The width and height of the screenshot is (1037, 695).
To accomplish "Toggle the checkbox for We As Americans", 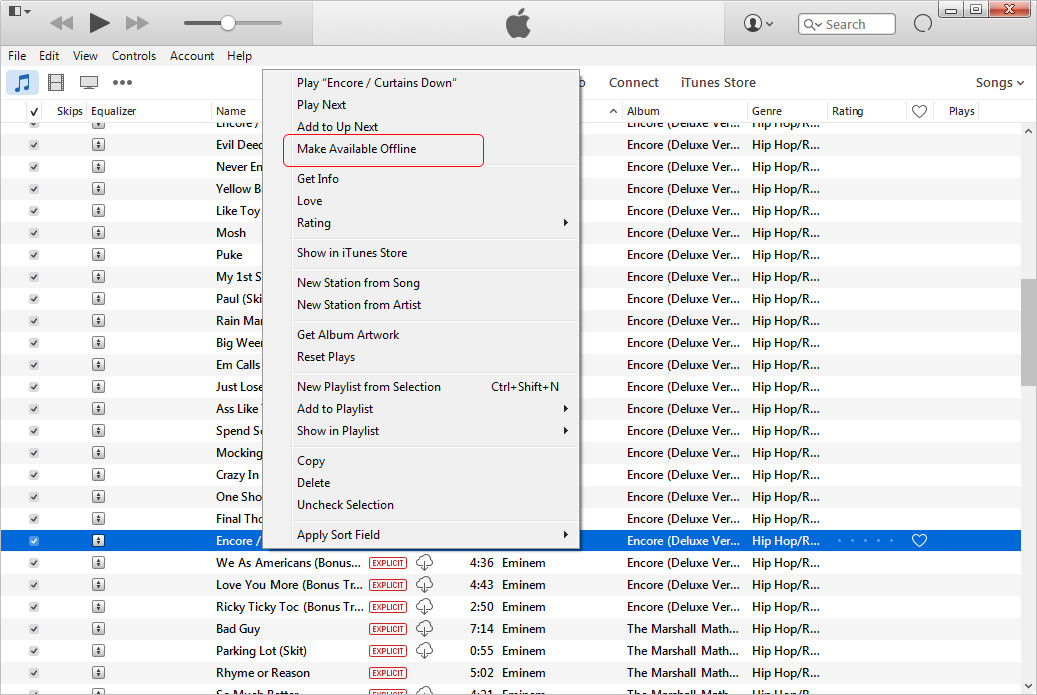I will [x=34, y=563].
